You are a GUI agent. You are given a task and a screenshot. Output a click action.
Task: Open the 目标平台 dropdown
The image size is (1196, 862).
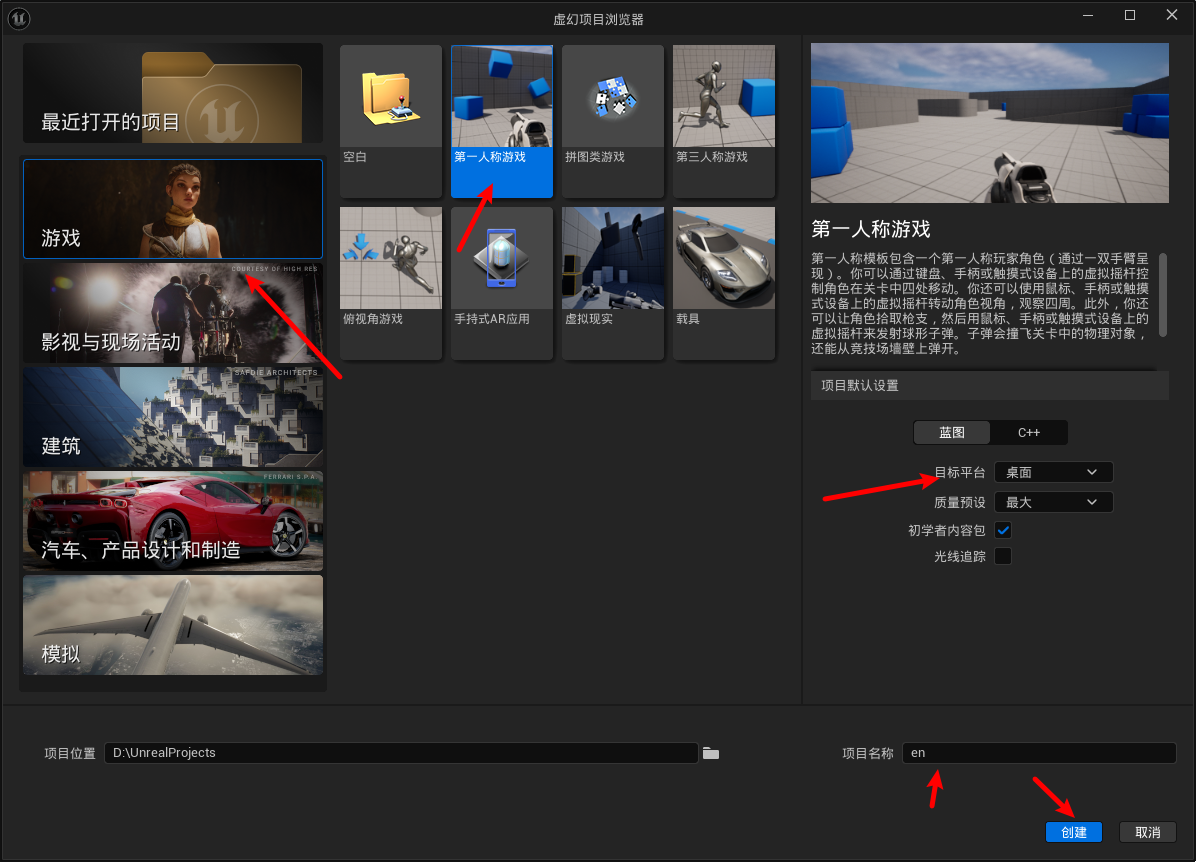(x=1053, y=472)
